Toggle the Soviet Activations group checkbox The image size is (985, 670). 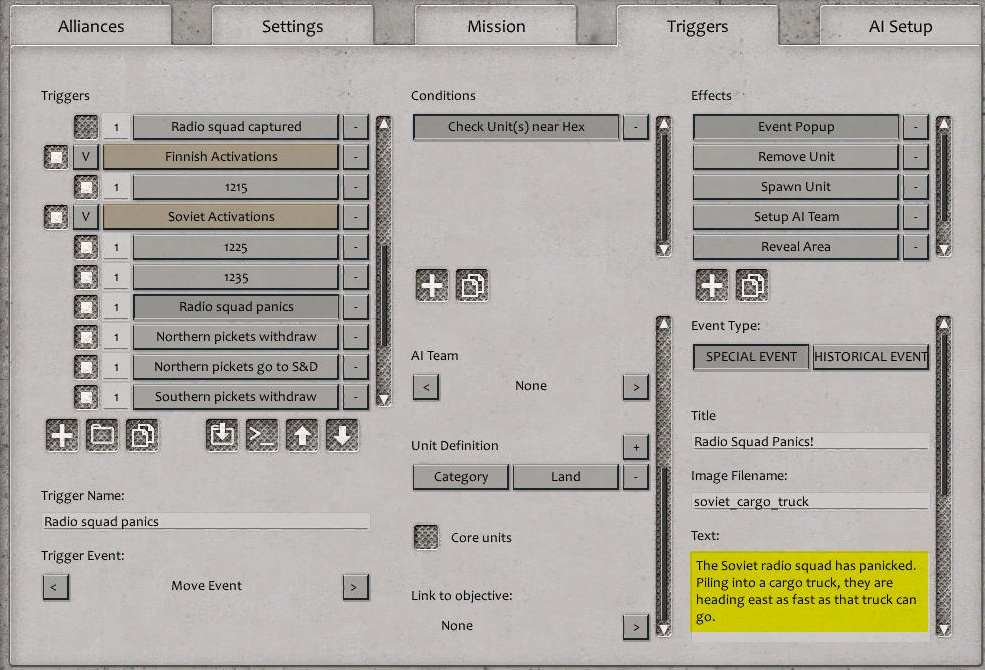[56, 217]
